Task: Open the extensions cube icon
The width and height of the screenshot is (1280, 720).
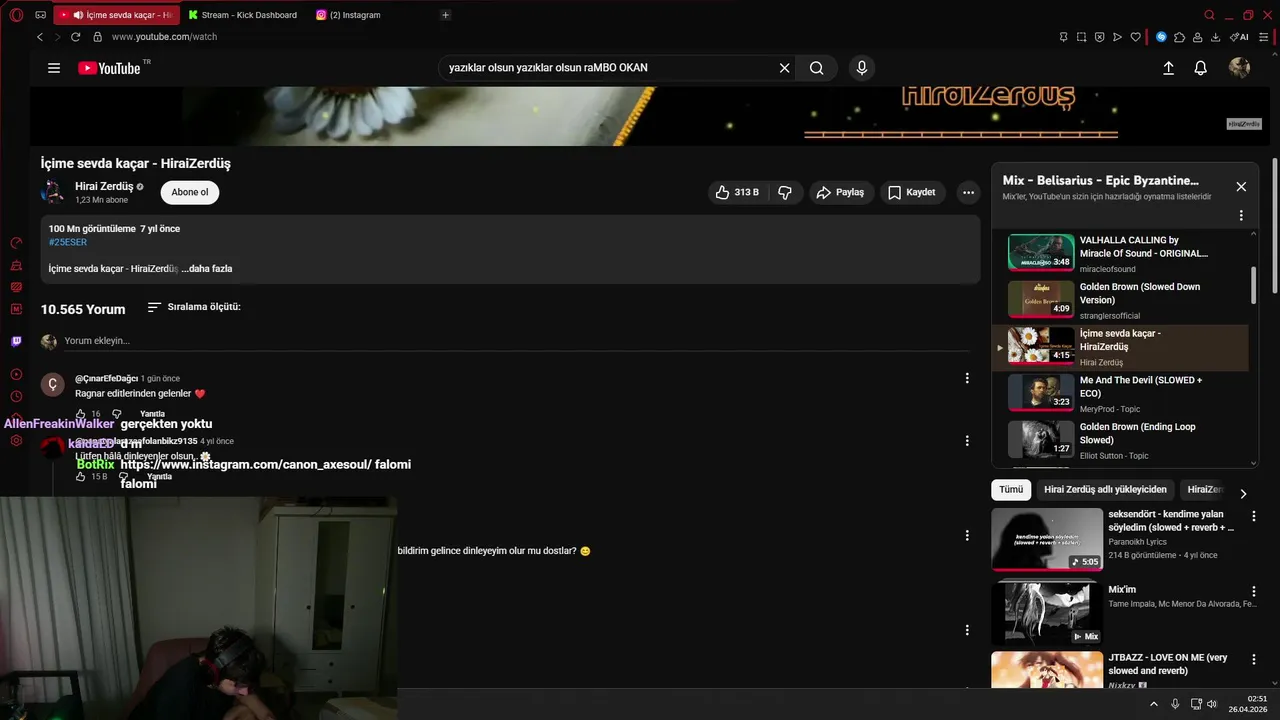Action: [1179, 37]
